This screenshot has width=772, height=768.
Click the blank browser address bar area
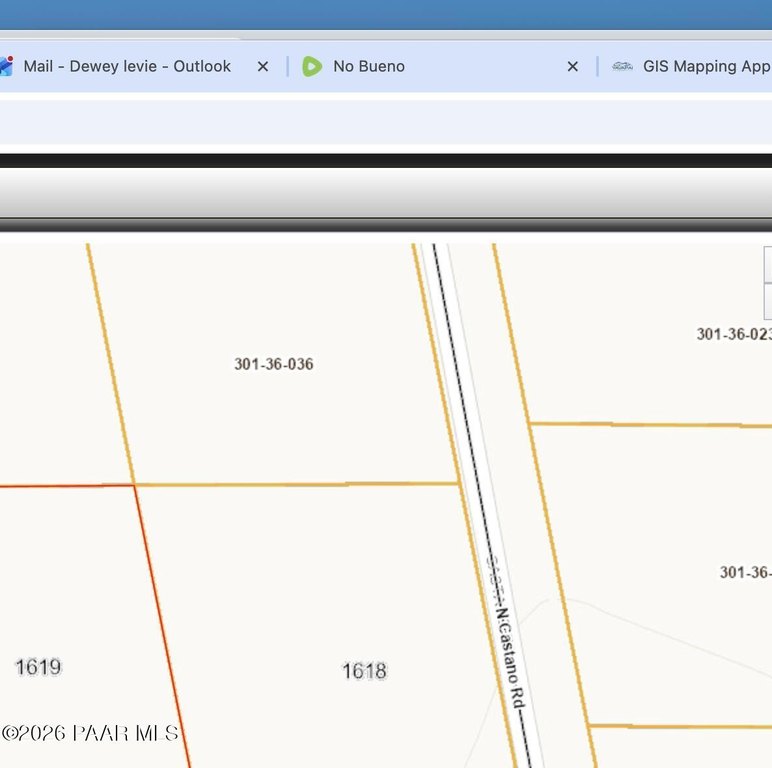pyautogui.click(x=386, y=123)
